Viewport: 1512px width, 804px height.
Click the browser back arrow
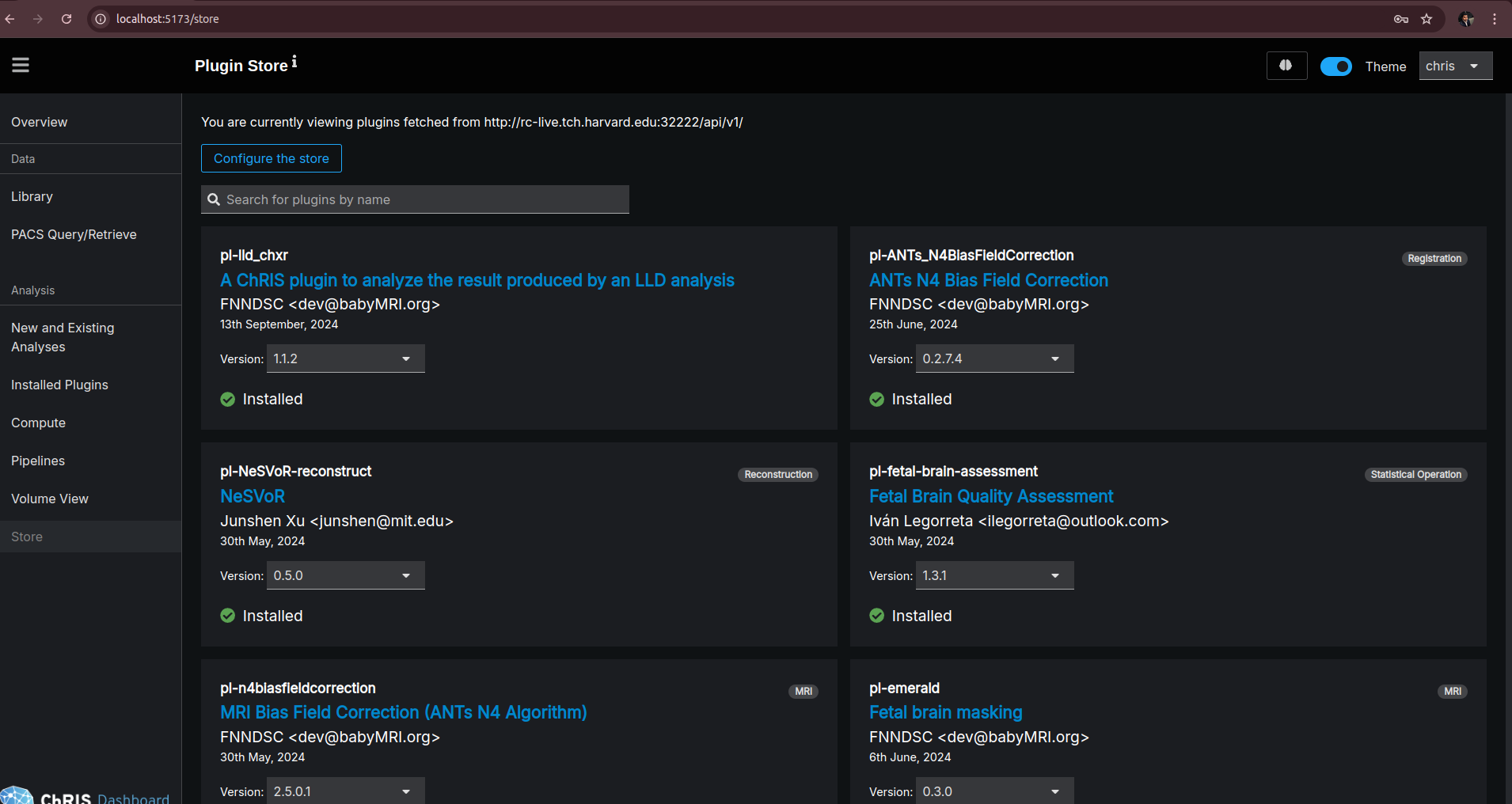coord(10,19)
